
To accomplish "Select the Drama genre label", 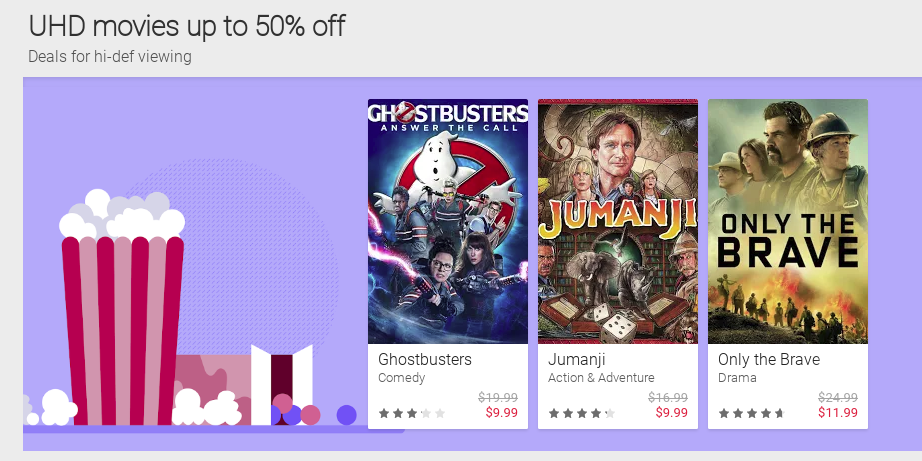I will [737, 378].
